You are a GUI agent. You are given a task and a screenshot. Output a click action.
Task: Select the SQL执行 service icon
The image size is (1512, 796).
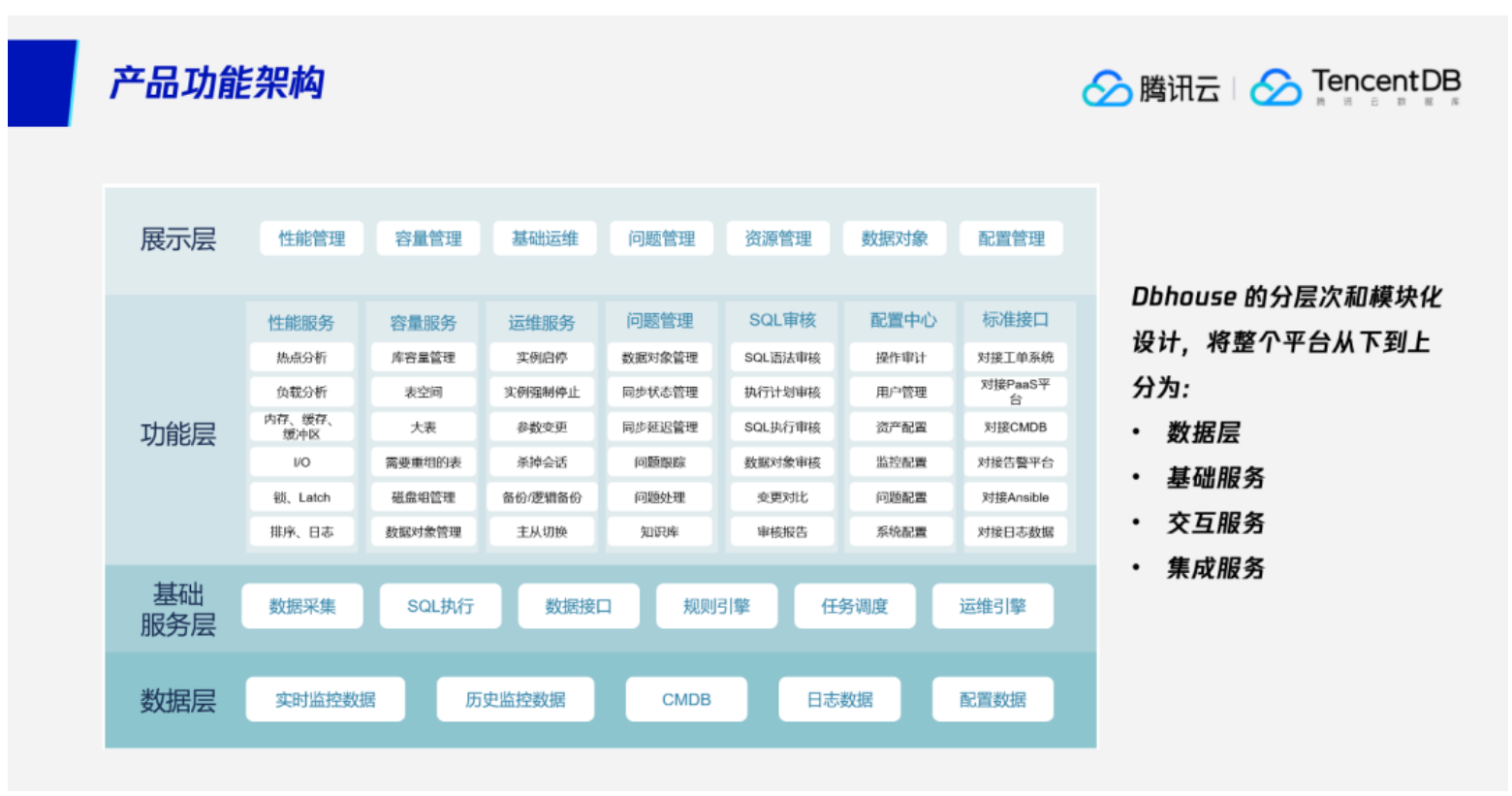[x=441, y=606]
